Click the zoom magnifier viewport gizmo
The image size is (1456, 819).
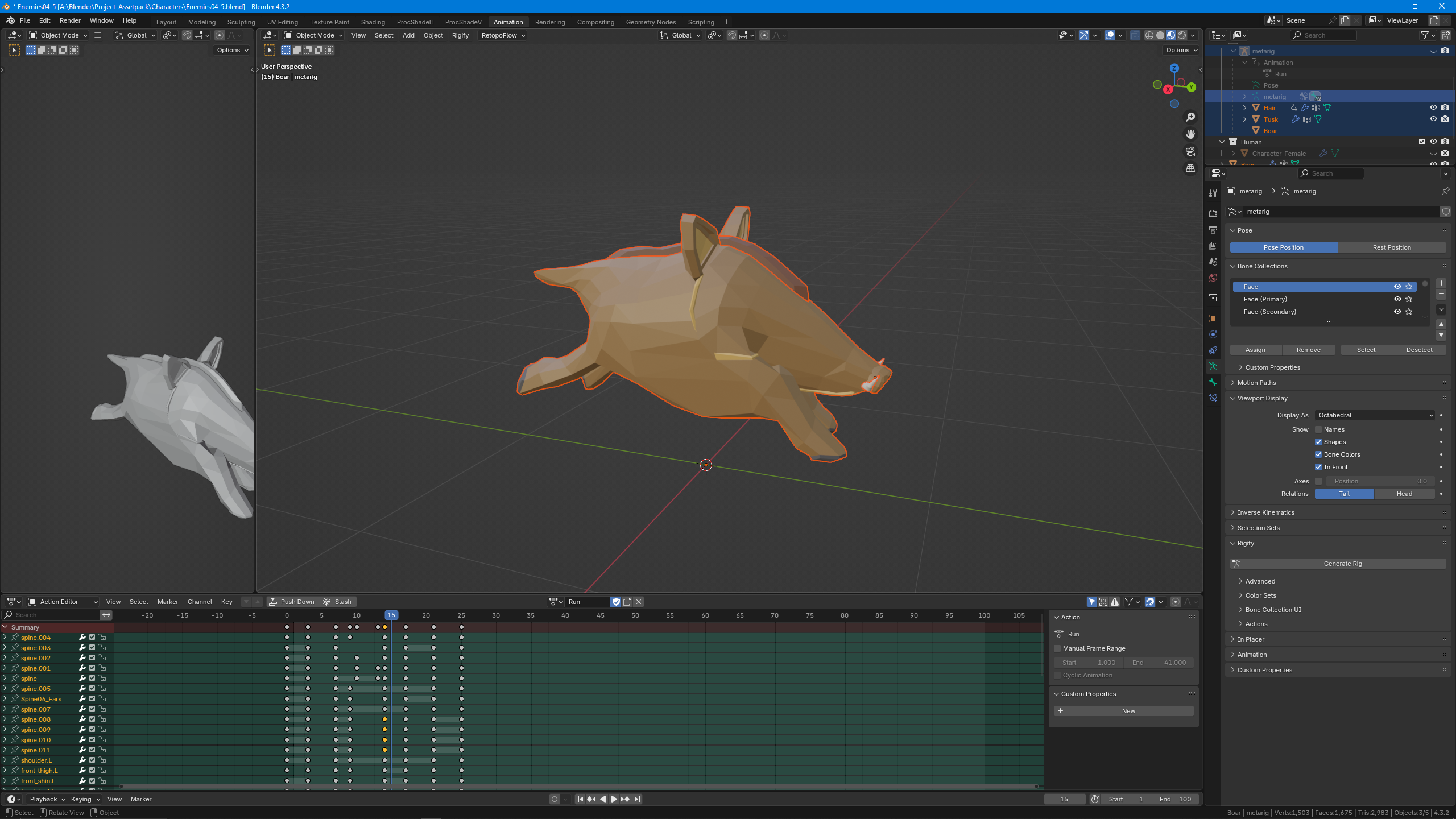tap(1190, 117)
